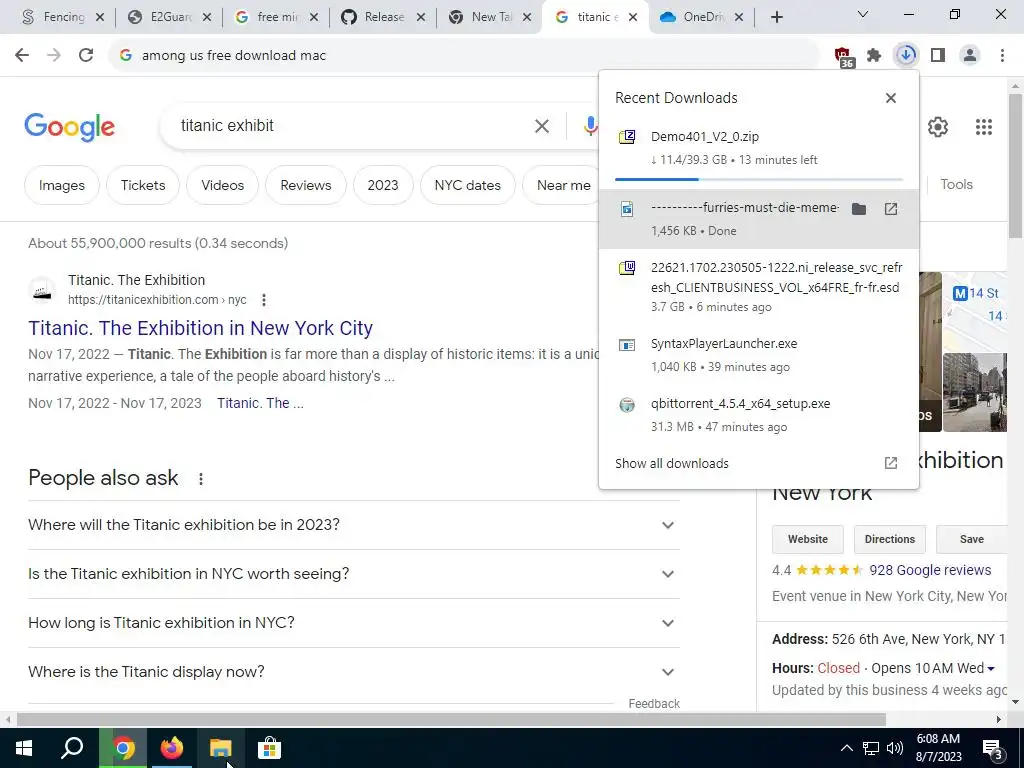Toggle the Chrome downloads bubble icon
This screenshot has height=768, width=1024.
tap(906, 56)
